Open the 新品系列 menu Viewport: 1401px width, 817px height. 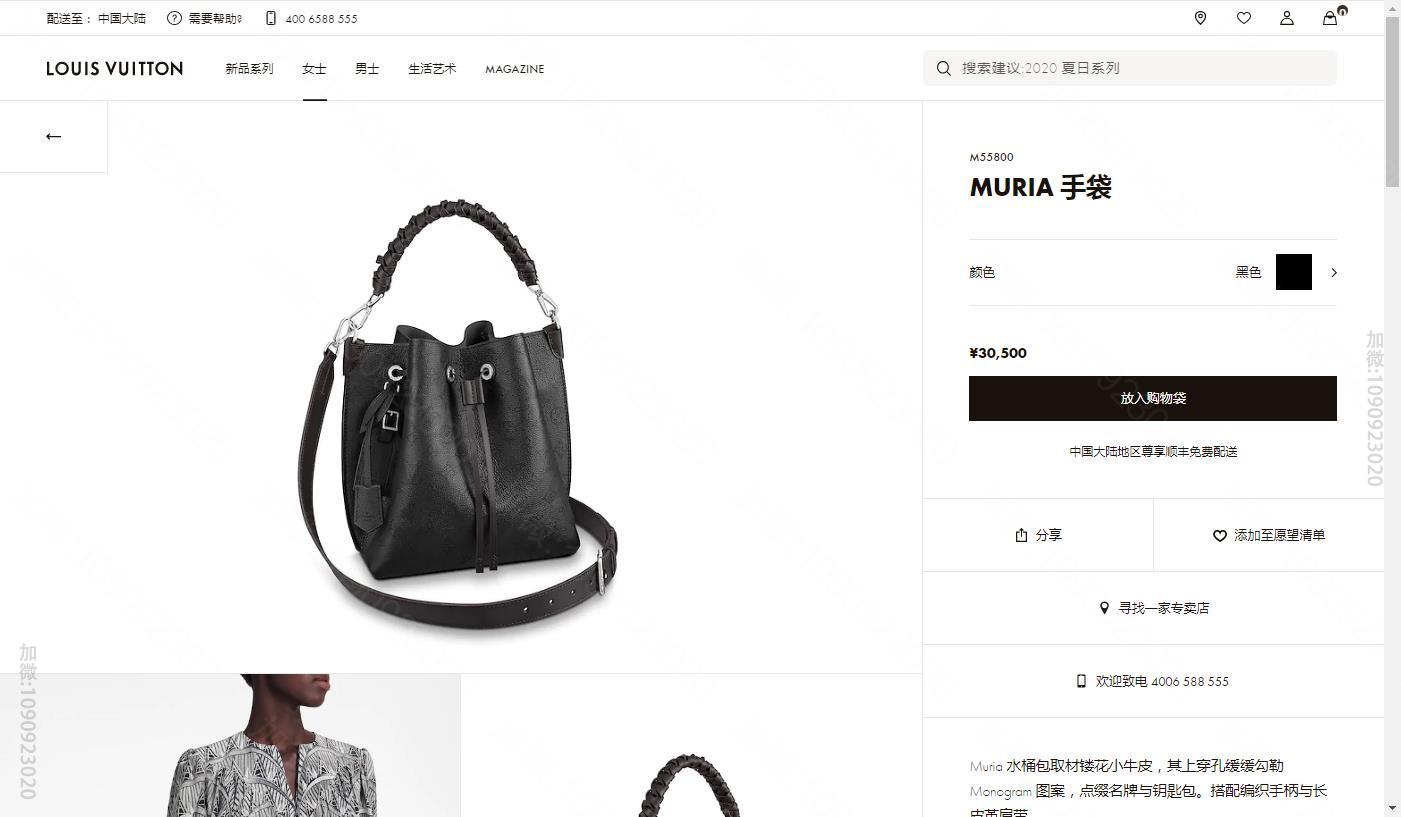point(249,69)
